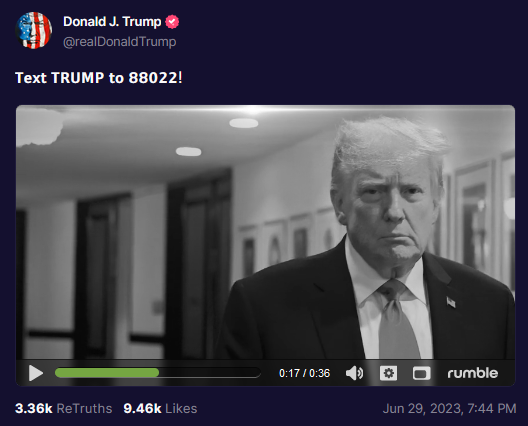This screenshot has height=426, width=528.
Task: Mute the video with the speaker icon
Action: pos(354,373)
